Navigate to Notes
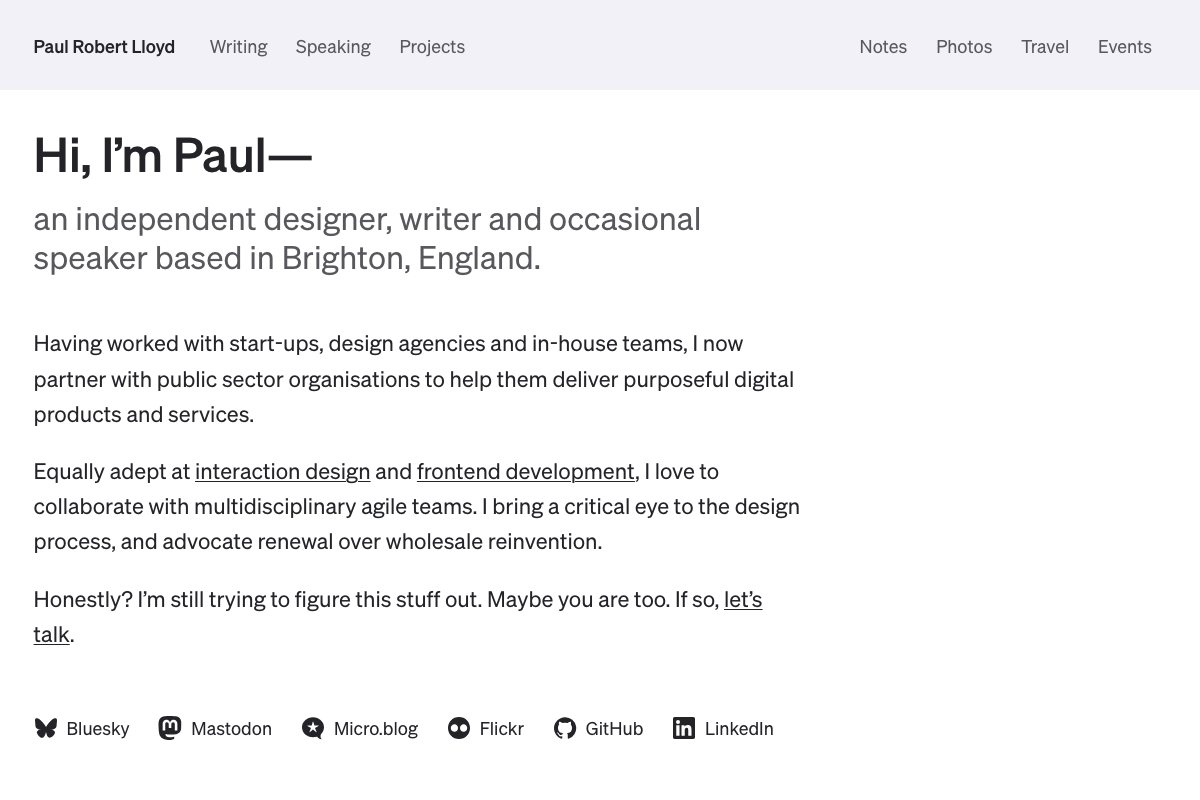Viewport: 1200px width, 800px height. [883, 47]
